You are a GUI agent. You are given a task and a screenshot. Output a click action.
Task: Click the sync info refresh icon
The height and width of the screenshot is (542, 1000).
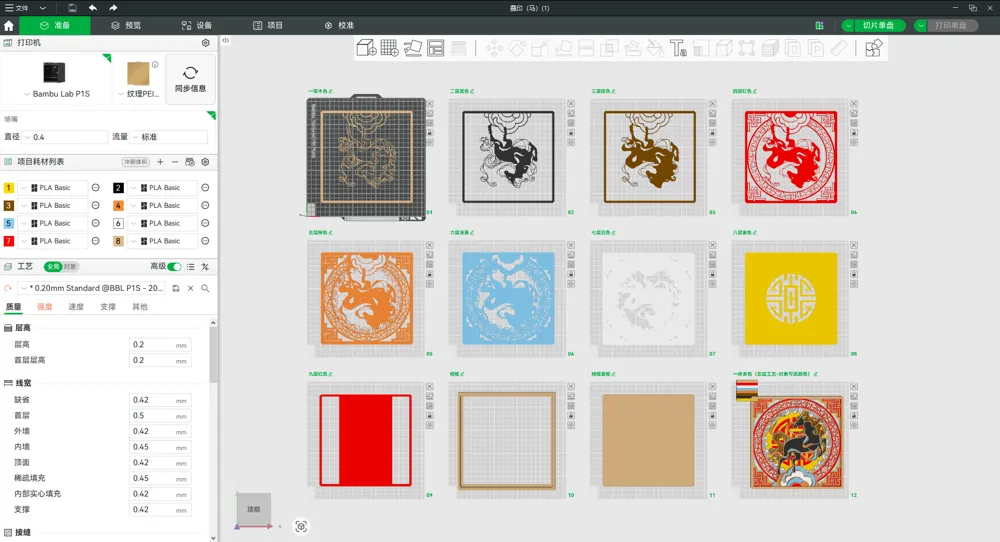tap(190, 79)
